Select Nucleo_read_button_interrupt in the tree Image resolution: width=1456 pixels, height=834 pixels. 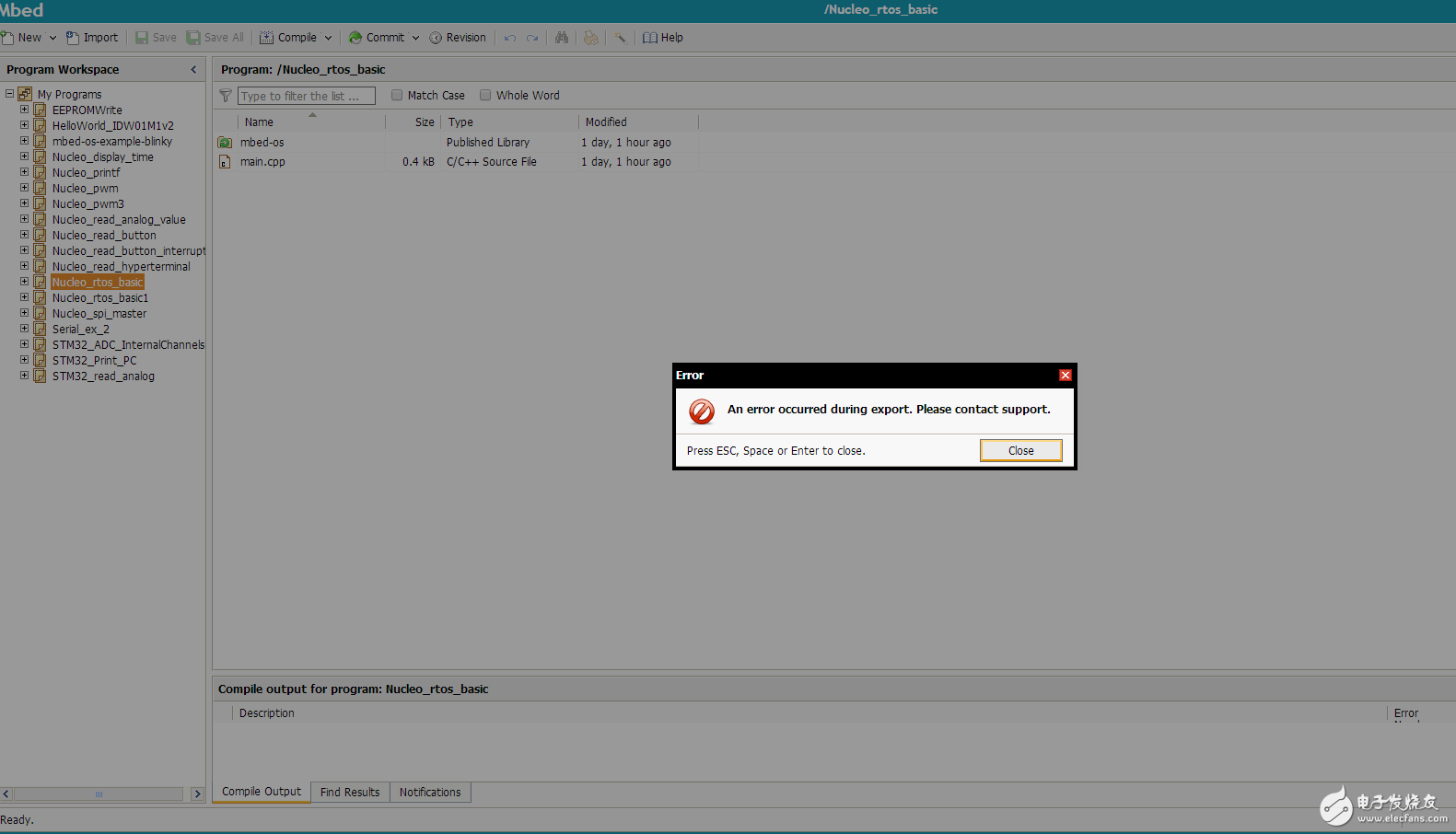coord(129,251)
